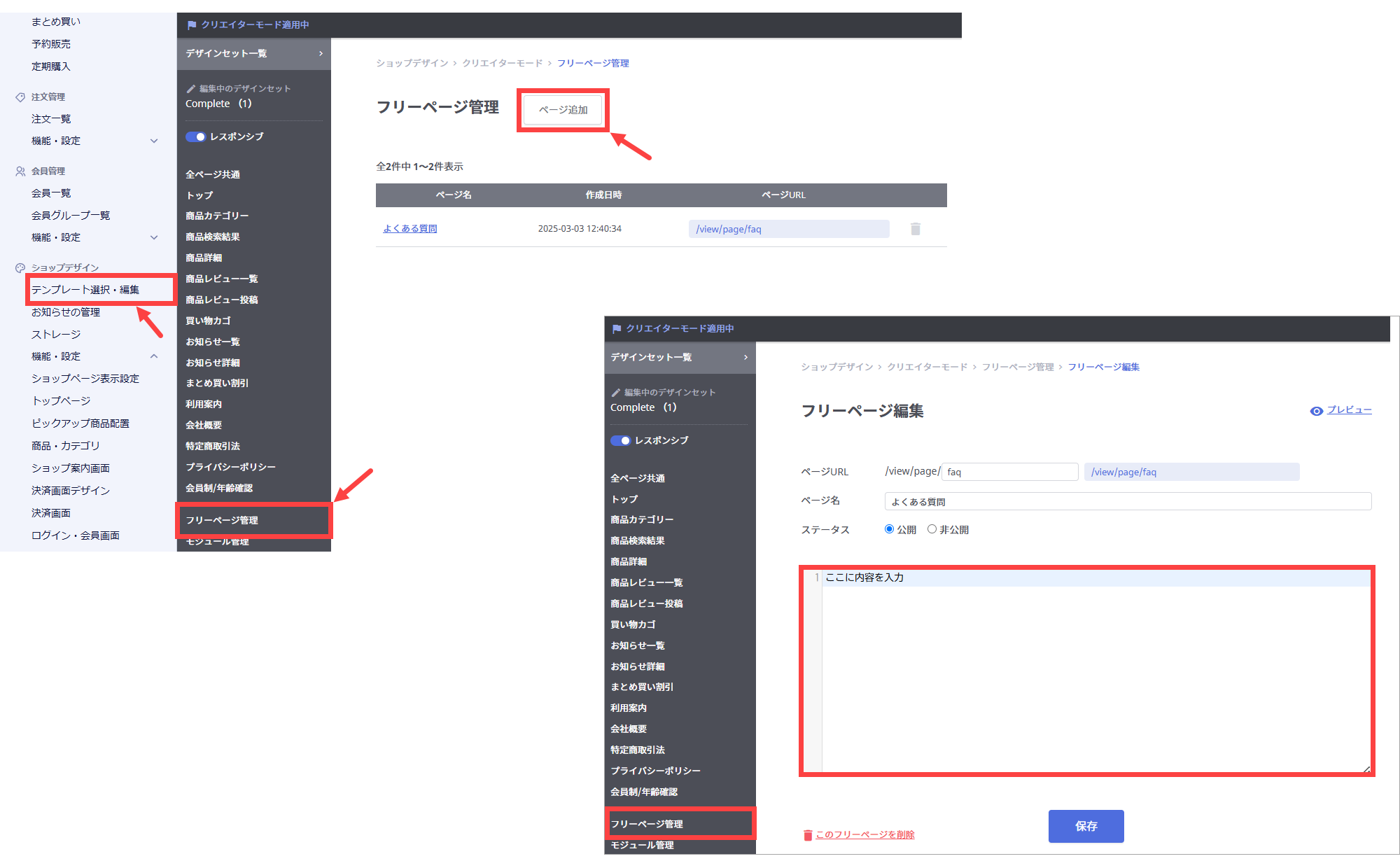This screenshot has width=1400, height=868.
Task: Click the /view/page/faq URL box in table
Action: (x=789, y=229)
